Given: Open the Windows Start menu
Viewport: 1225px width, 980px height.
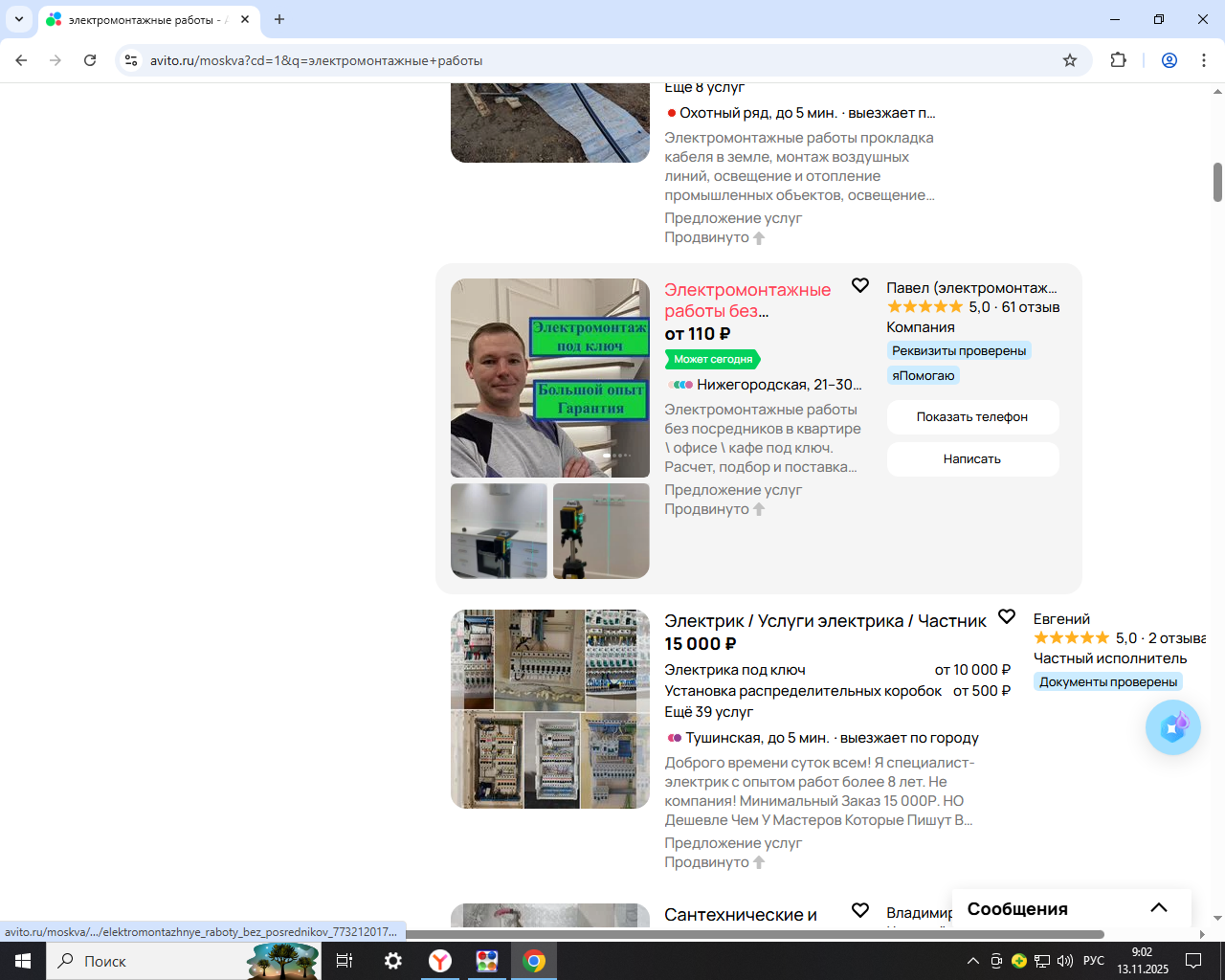Looking at the screenshot, I should (23, 961).
